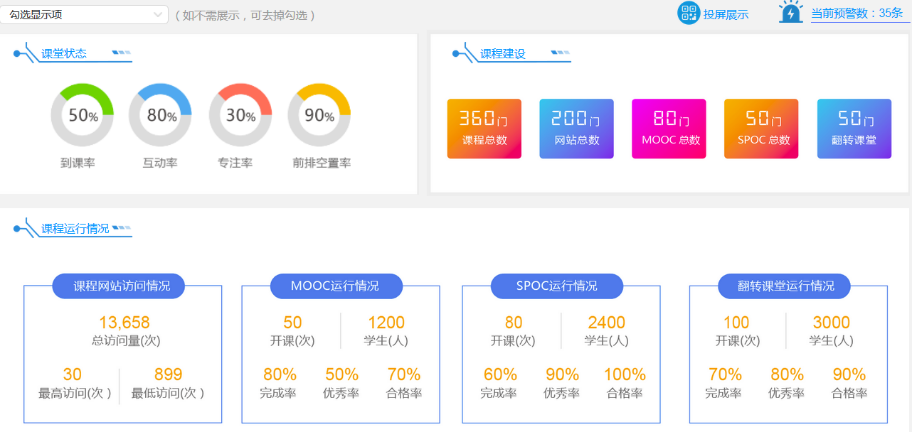
Task: Click the 专注率 30% ring gauge
Action: click(240, 115)
